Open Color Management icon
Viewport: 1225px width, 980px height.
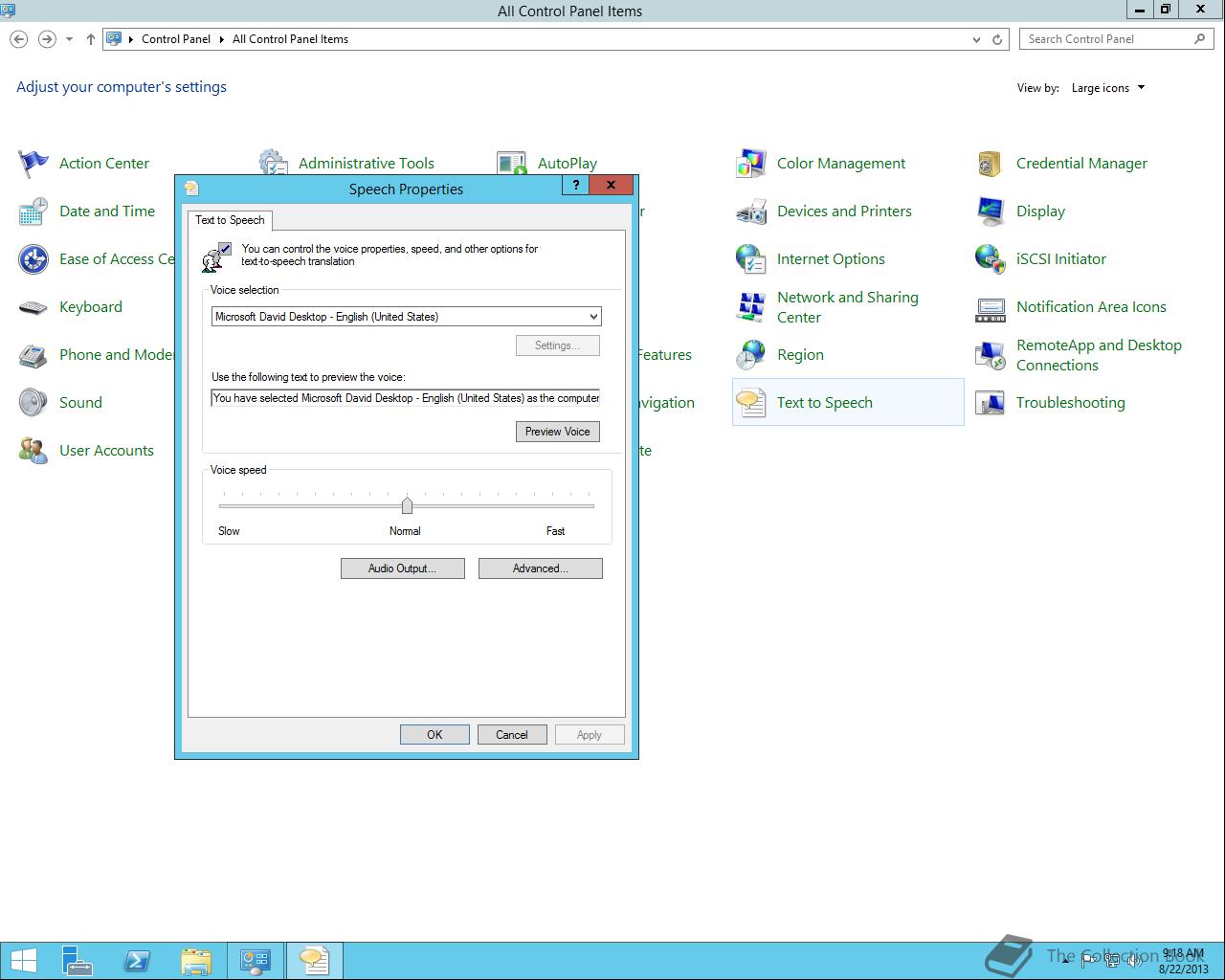pyautogui.click(x=751, y=164)
